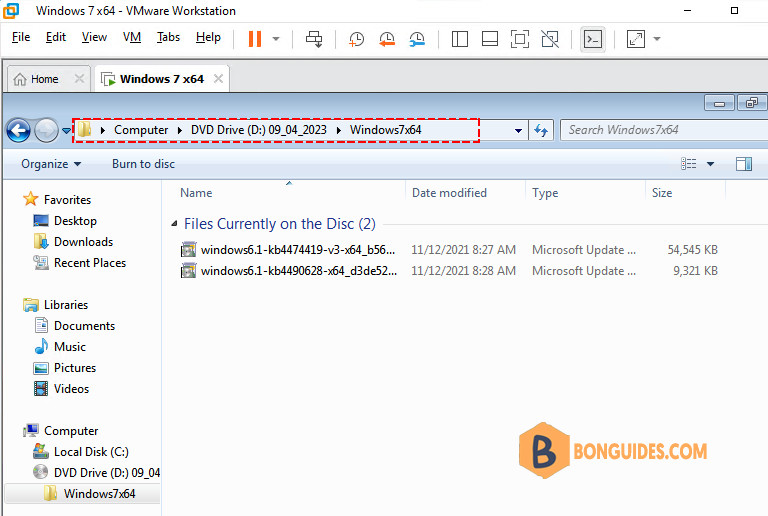Open the address bar history dropdown
This screenshot has width=768, height=516.
pyautogui.click(x=518, y=131)
